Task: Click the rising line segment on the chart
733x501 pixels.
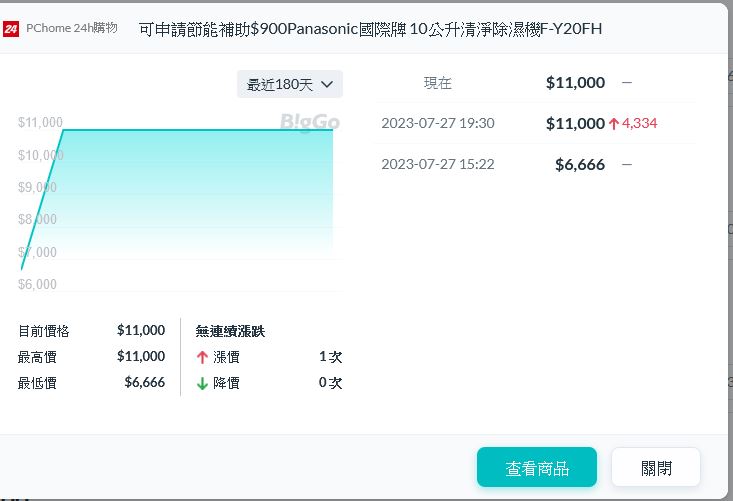Action: click(x=42, y=200)
